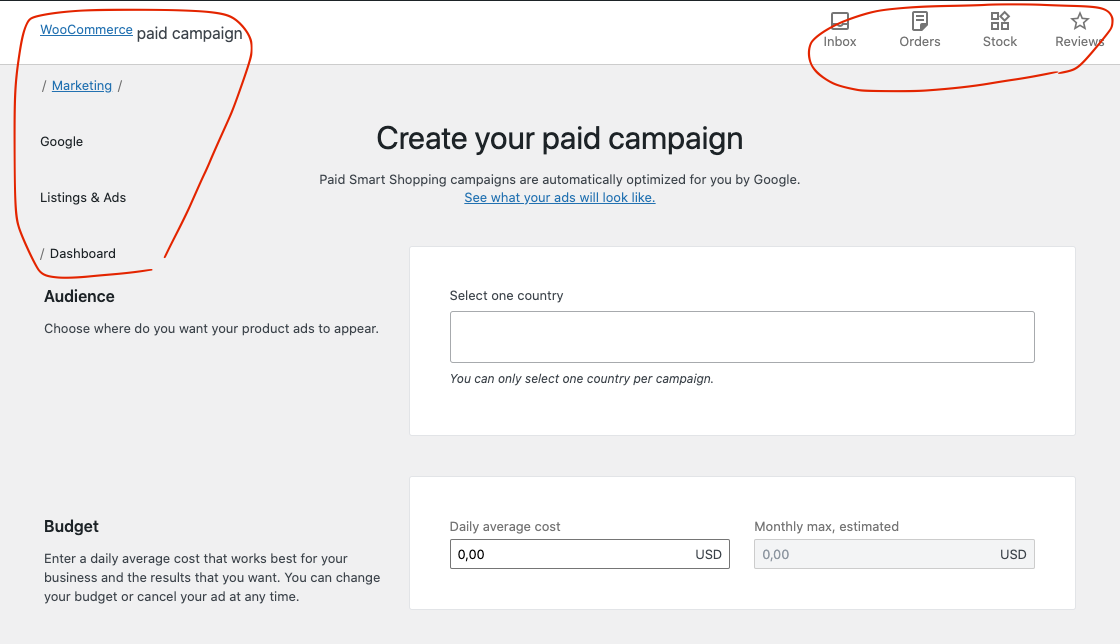Click the 'Select one country' label
Screen dimensions: 1120x644
point(506,296)
